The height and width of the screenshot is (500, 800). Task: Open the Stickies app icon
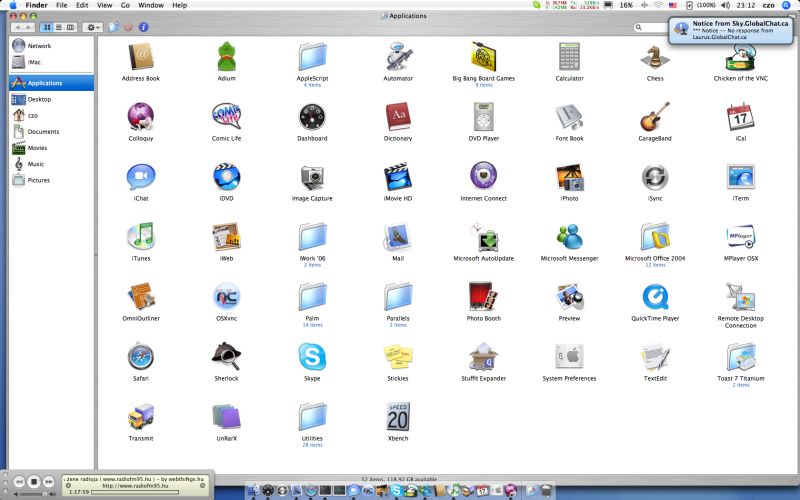pyautogui.click(x=398, y=357)
